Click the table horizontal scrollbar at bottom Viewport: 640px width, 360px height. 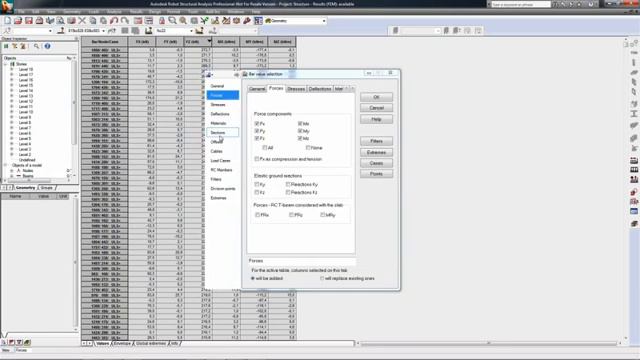[489, 343]
